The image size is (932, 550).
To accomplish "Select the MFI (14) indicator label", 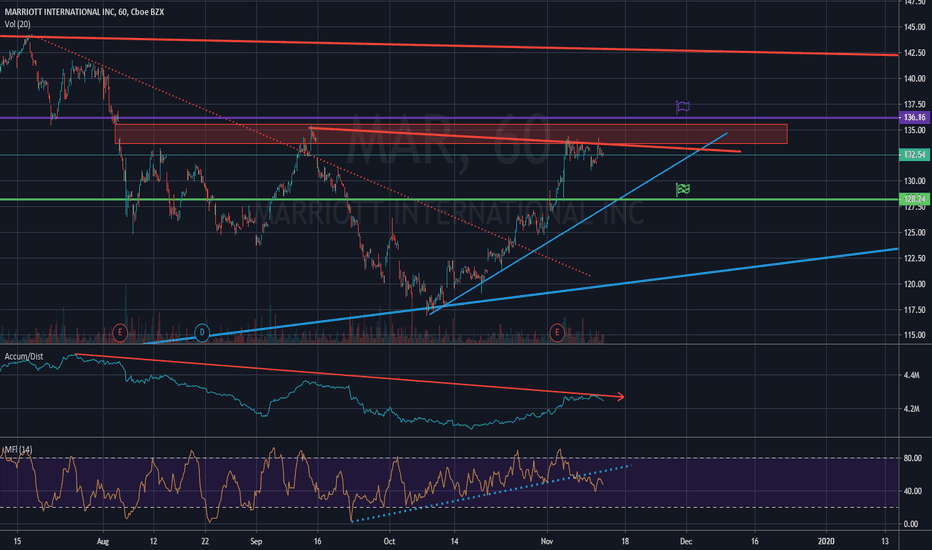I will pos(18,449).
